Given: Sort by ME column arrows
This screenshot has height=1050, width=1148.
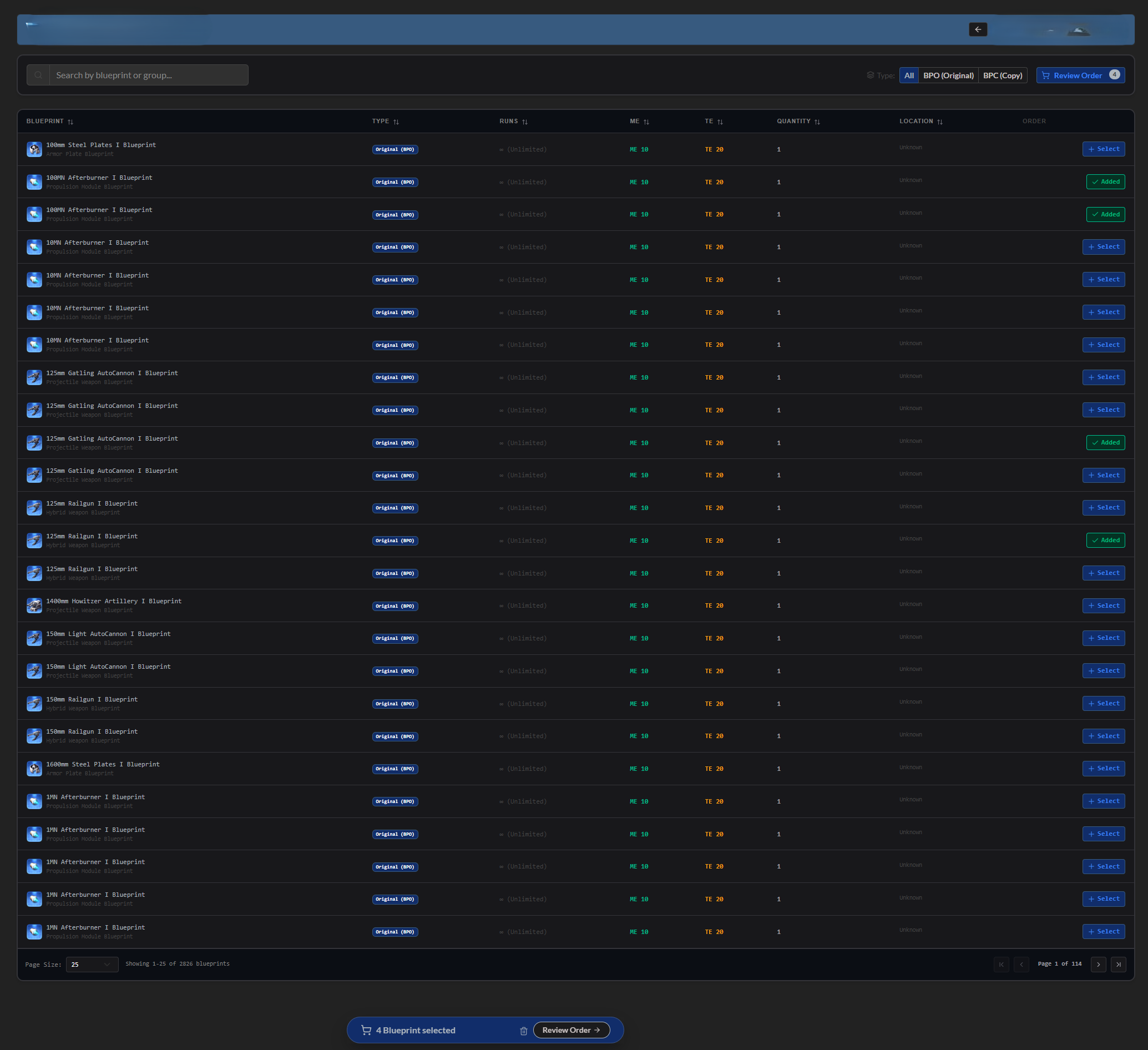Looking at the screenshot, I should pyautogui.click(x=646, y=122).
